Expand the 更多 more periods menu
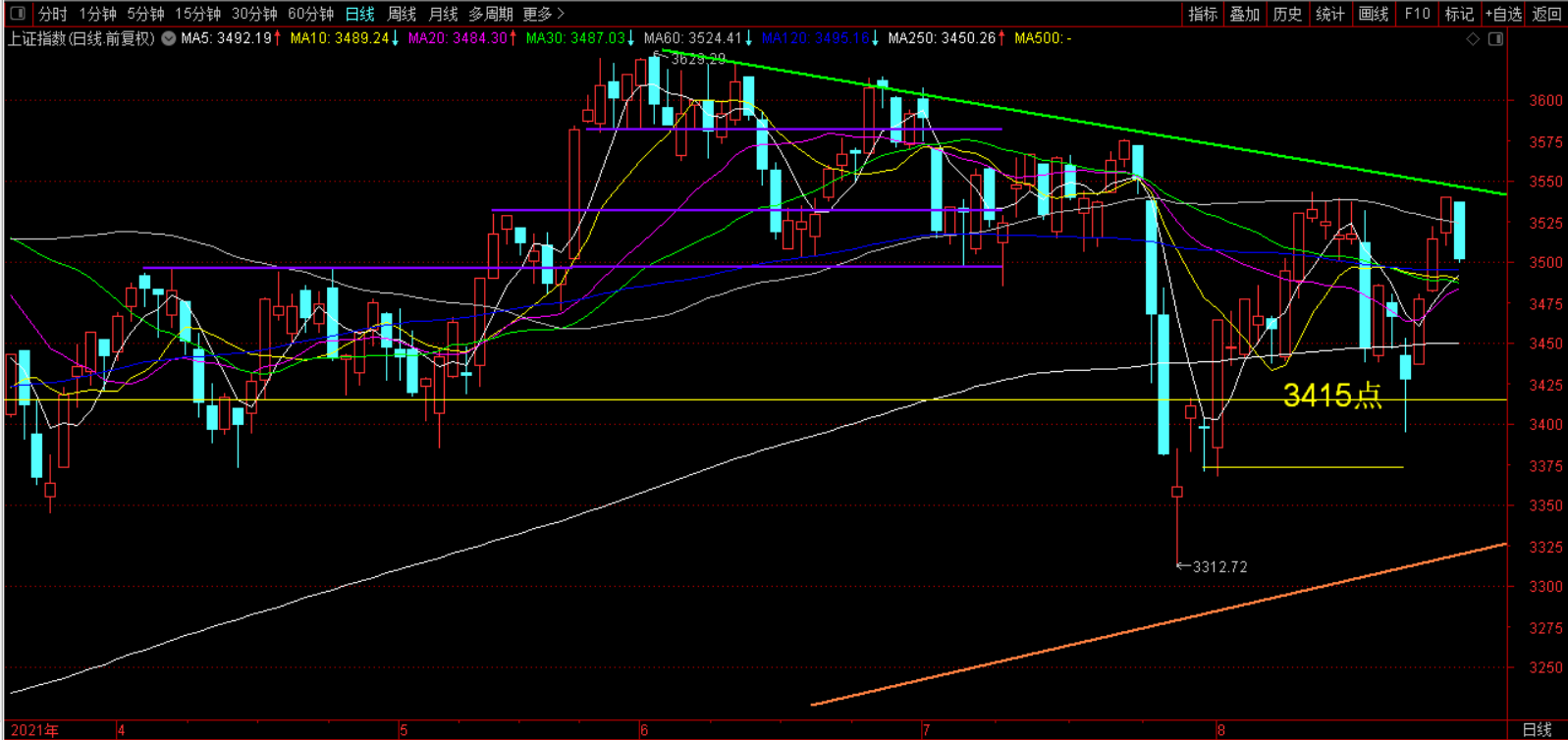The width and height of the screenshot is (1568, 740). click(x=544, y=14)
